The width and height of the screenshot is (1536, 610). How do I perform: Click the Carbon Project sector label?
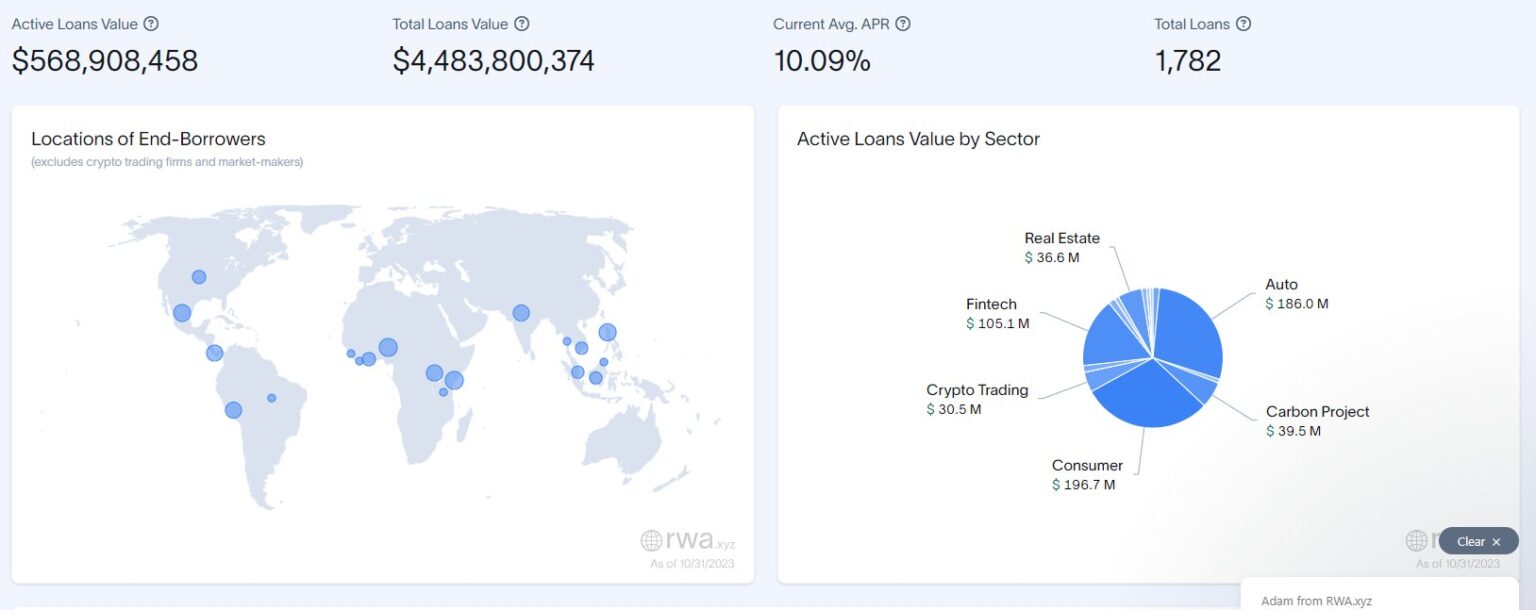(x=1317, y=412)
